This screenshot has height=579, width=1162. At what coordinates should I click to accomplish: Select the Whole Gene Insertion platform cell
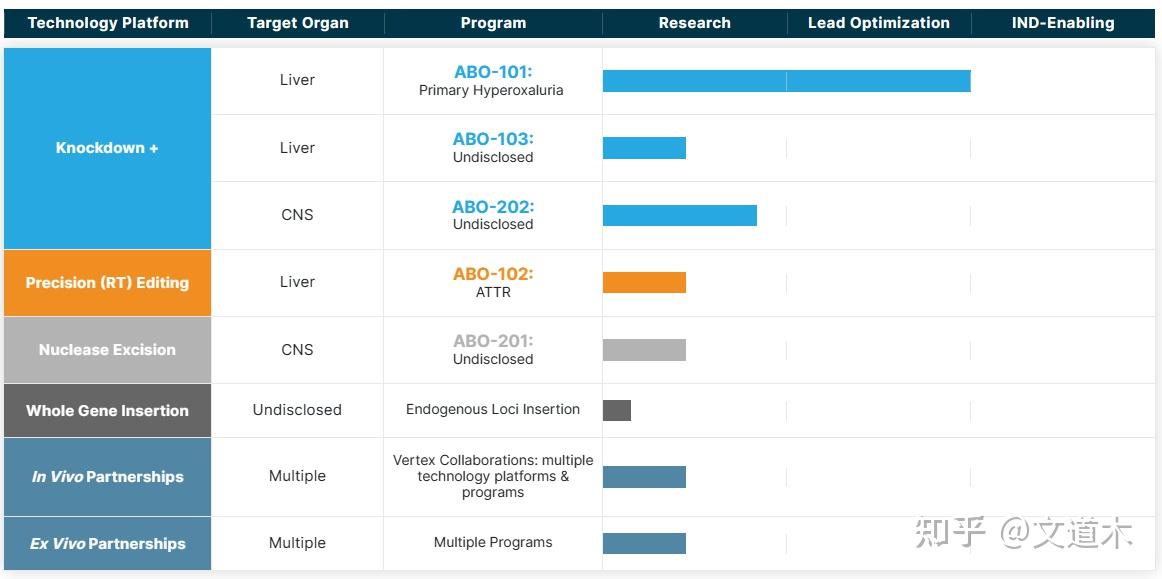107,410
